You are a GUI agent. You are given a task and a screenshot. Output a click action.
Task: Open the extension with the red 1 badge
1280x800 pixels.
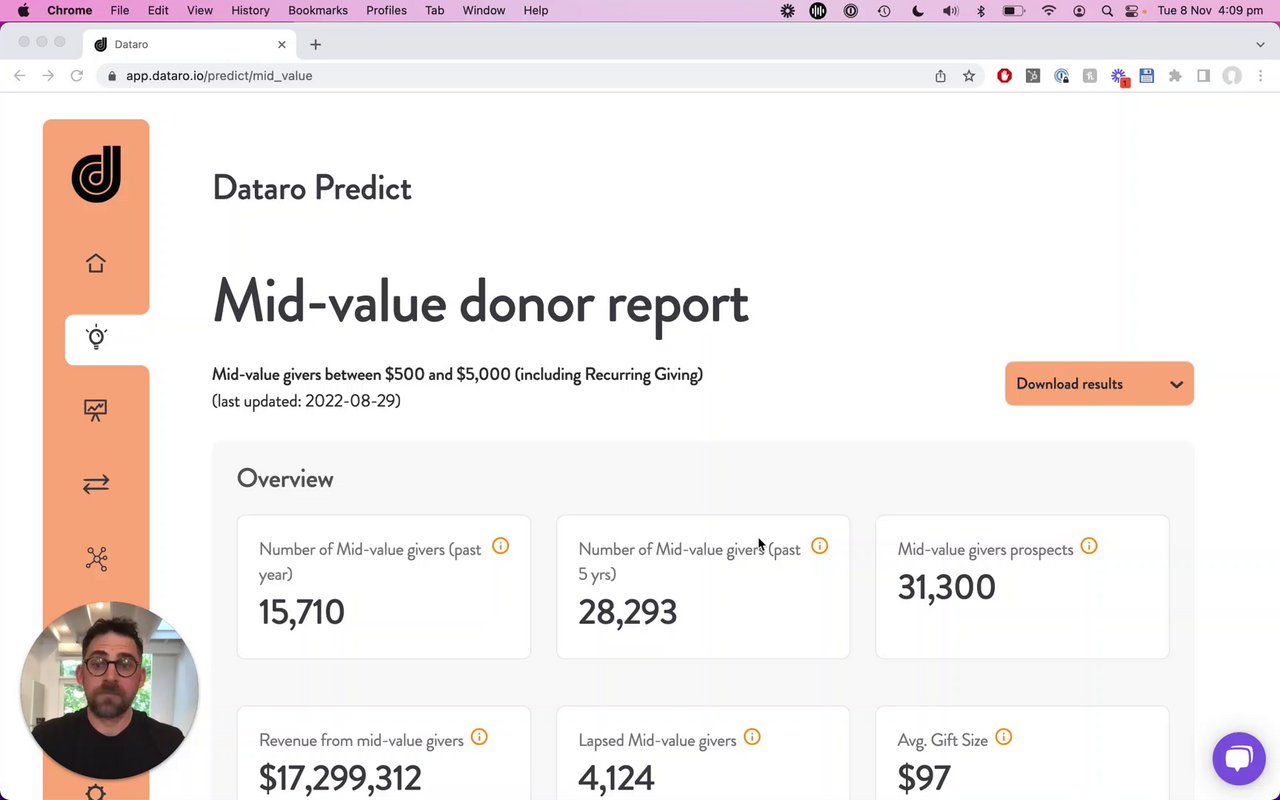tap(1119, 77)
